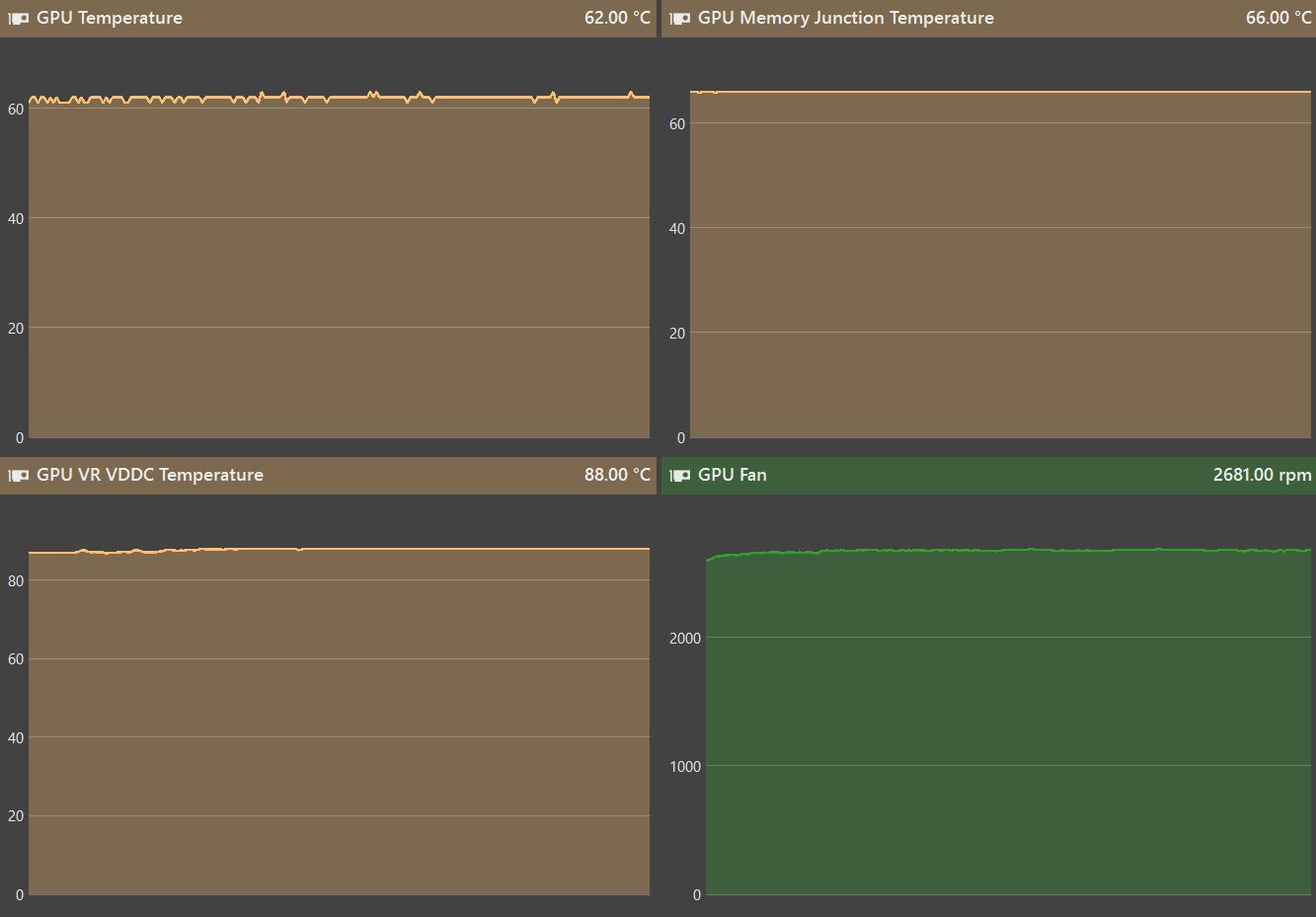Screen dimensions: 1316x917
Task: Click the 2000 axis label on Fan graph
Action: coord(684,638)
